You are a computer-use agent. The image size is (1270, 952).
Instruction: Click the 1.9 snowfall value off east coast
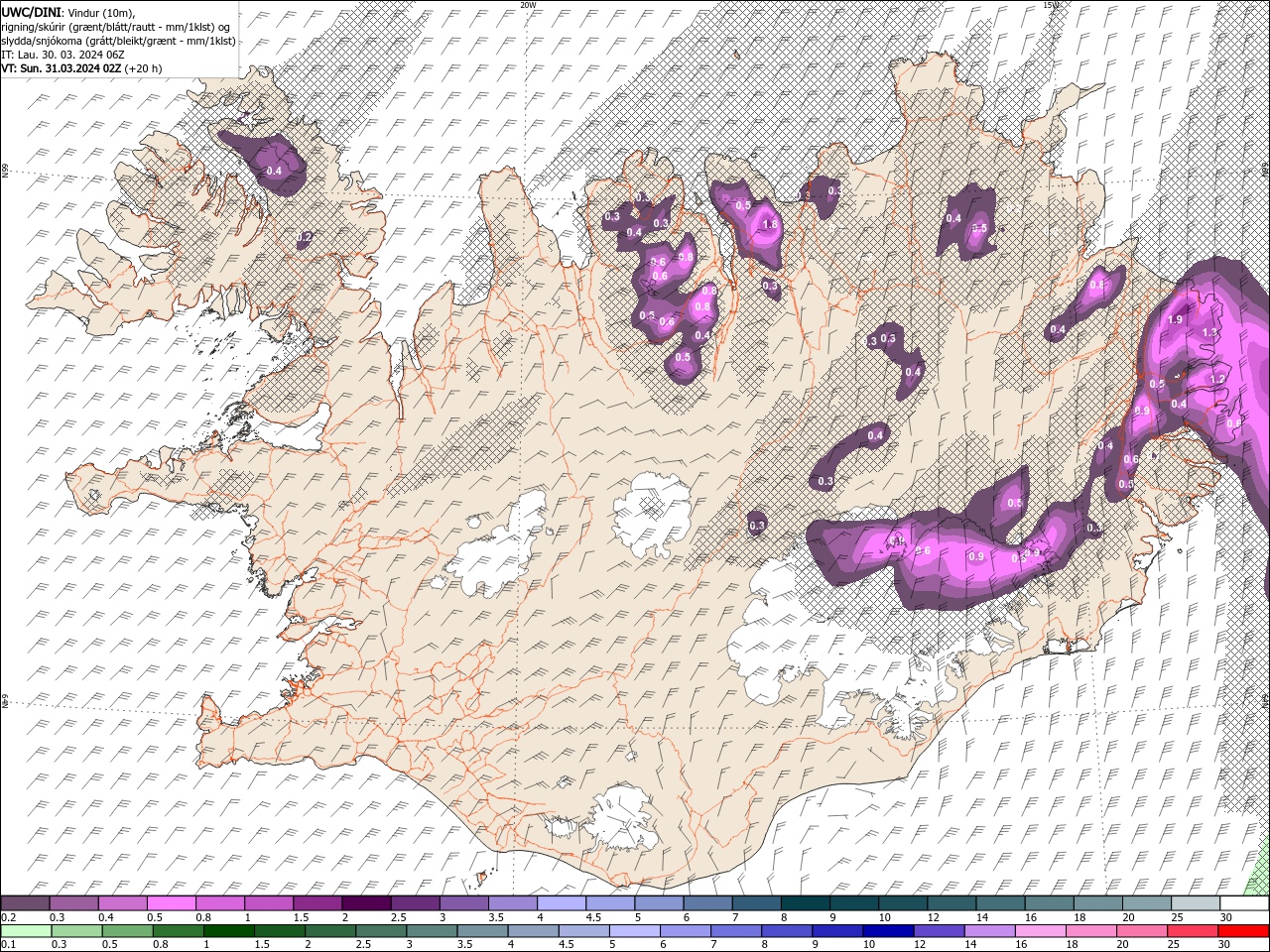(x=1176, y=319)
